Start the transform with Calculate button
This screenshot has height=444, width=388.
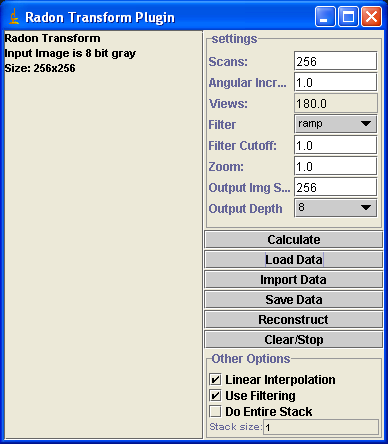[294, 240]
